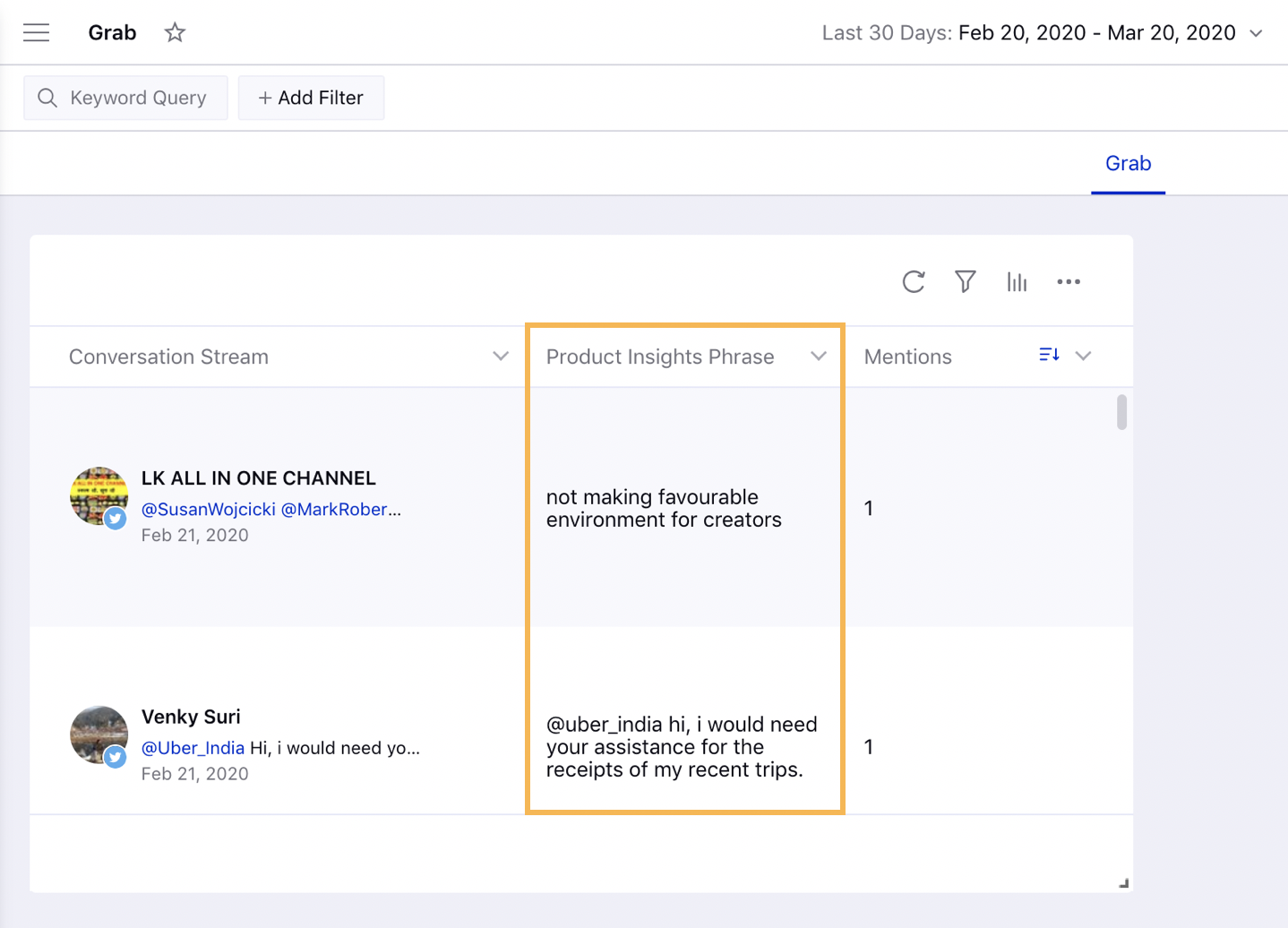Expand Product Insights Phrase column dropdown

818,357
